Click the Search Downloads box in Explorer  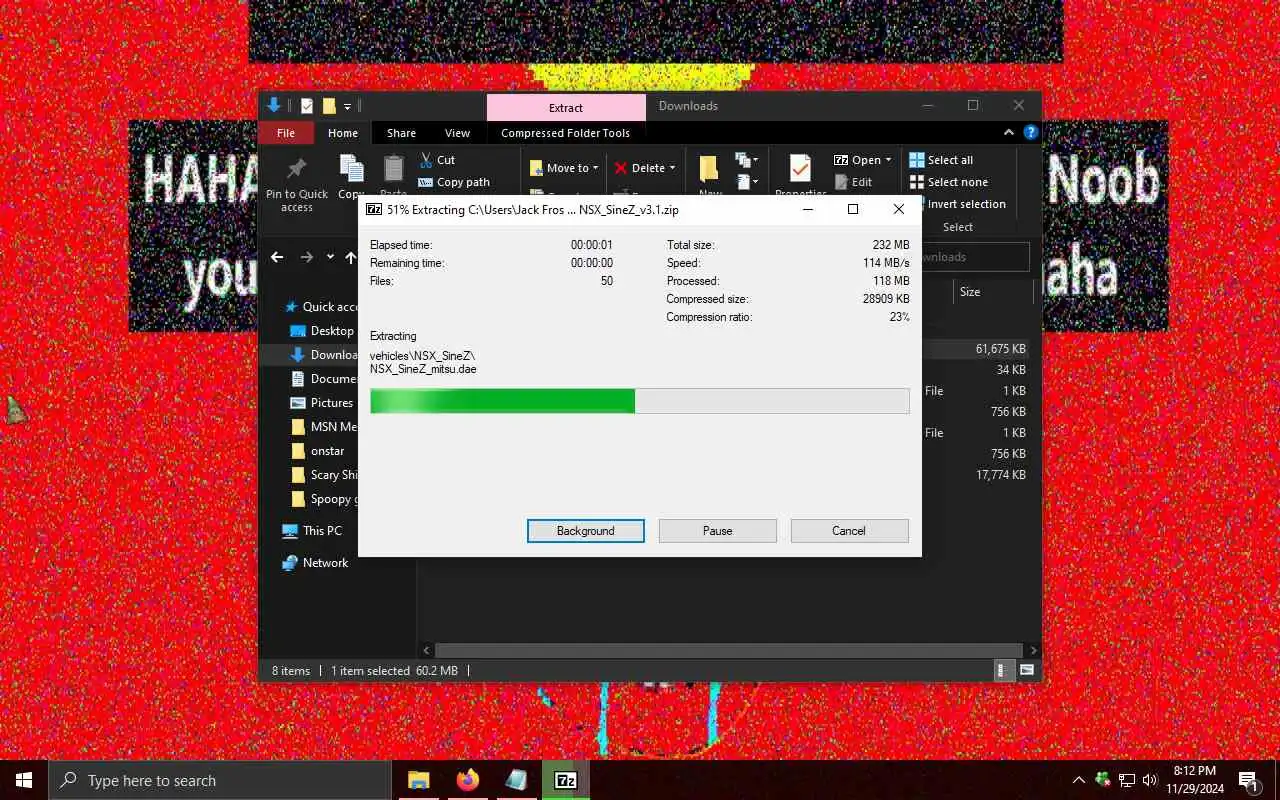pyautogui.click(x=975, y=257)
